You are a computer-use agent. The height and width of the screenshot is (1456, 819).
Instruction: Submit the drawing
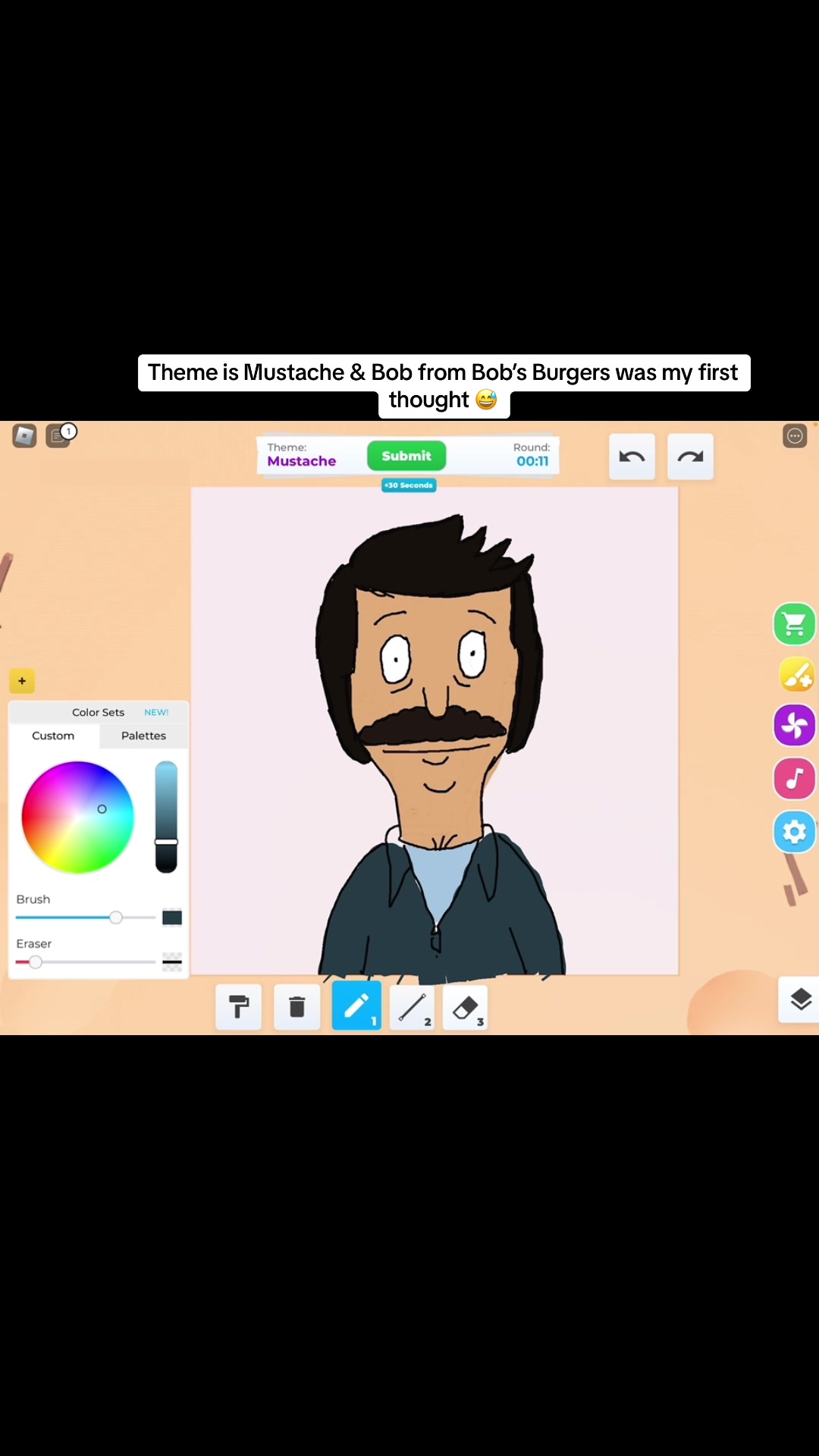(406, 456)
